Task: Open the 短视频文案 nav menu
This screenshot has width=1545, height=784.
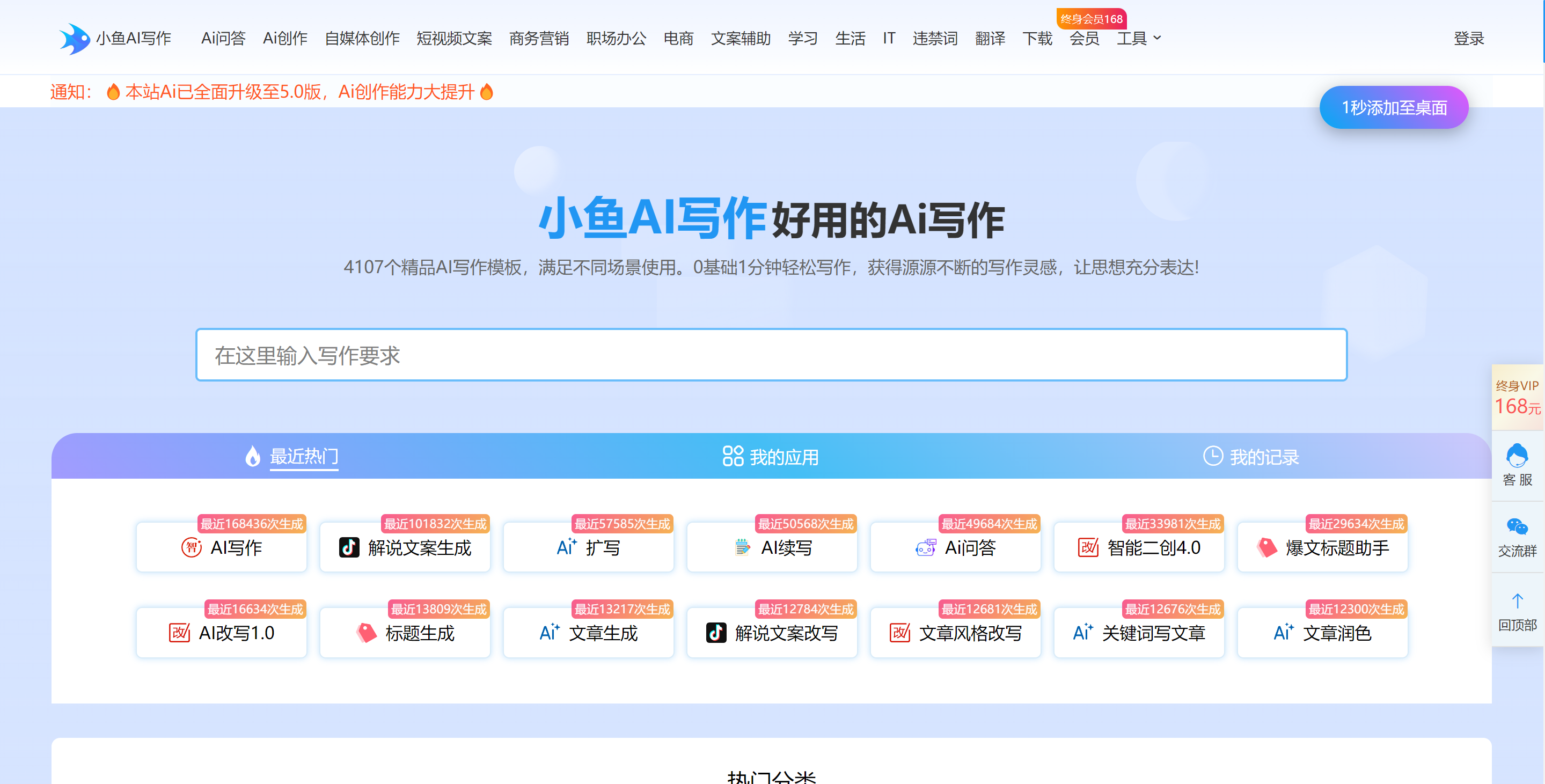Action: [454, 39]
